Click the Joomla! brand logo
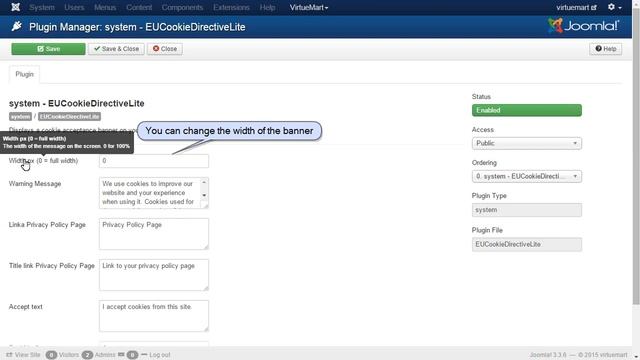This screenshot has height=360, width=640. click(x=584, y=26)
